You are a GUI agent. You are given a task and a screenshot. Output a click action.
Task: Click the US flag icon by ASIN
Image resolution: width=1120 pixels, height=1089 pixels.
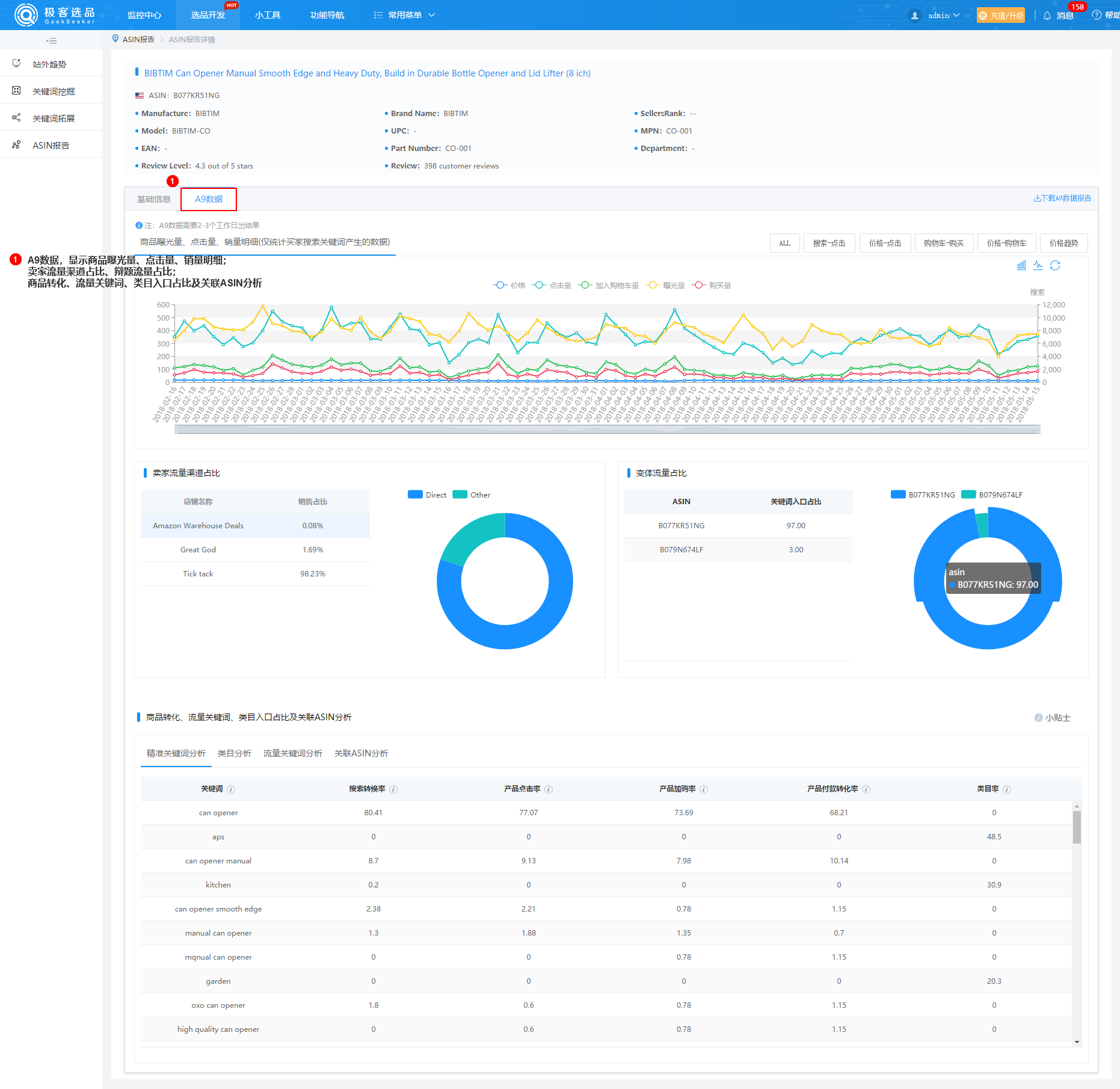(140, 96)
